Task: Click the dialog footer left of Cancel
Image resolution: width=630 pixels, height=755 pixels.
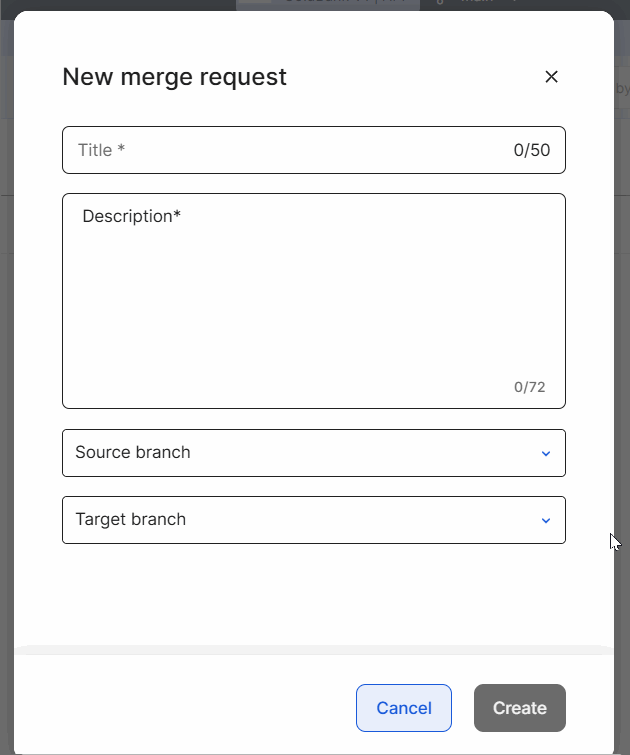Action: pos(180,708)
